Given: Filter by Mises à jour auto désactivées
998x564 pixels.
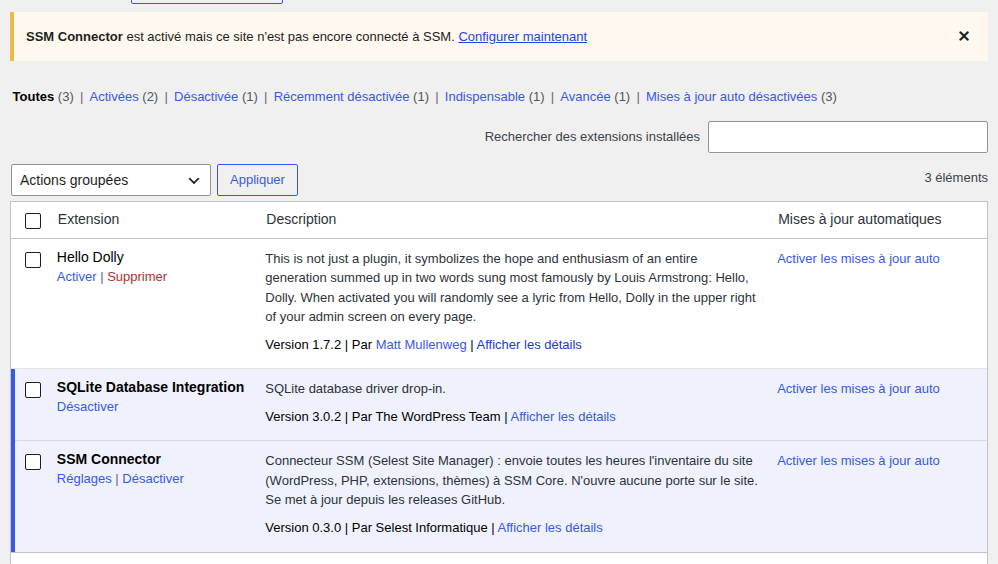Looking at the screenshot, I should point(731,97).
